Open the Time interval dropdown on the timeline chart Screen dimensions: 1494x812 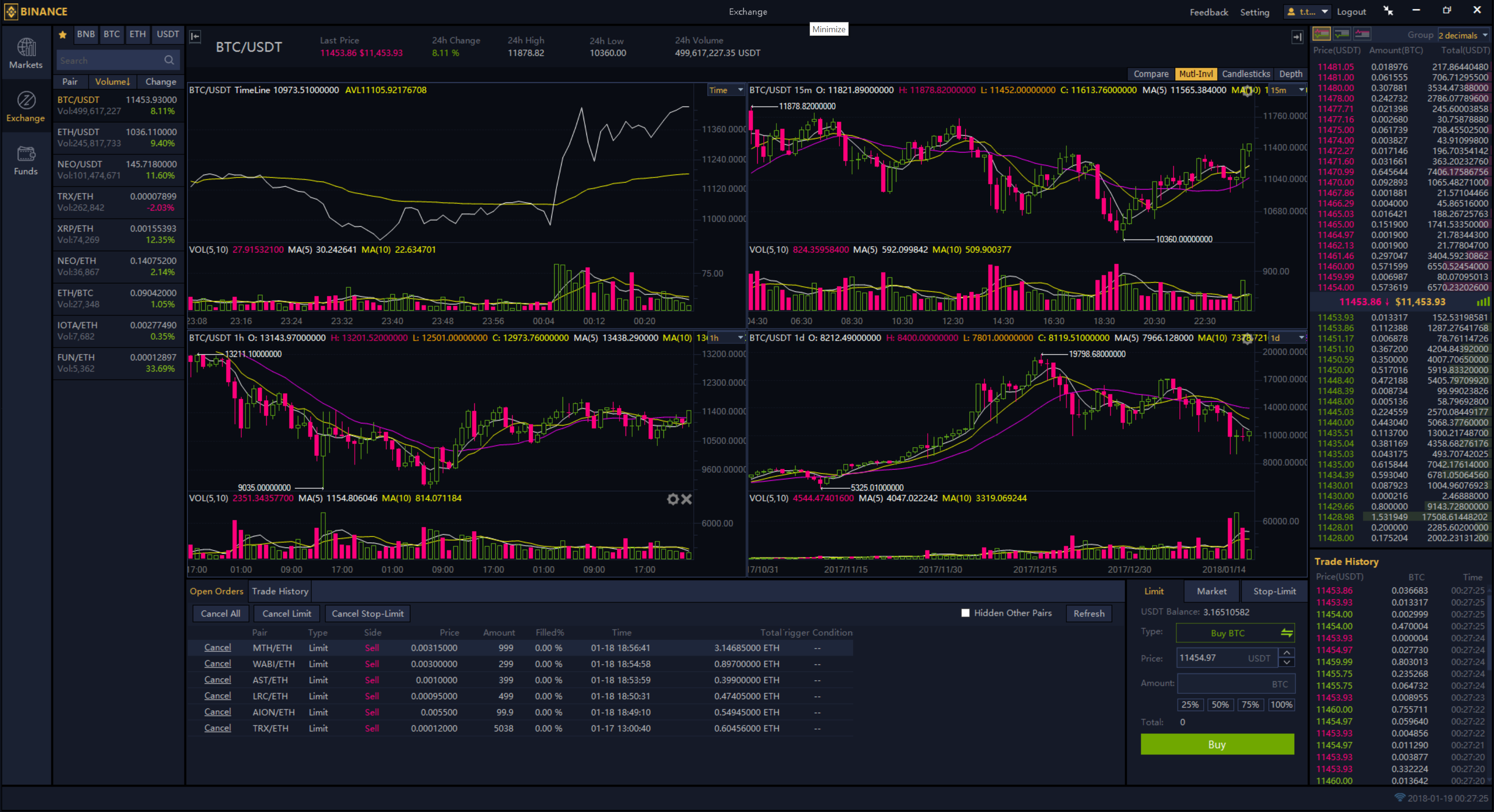coord(725,90)
